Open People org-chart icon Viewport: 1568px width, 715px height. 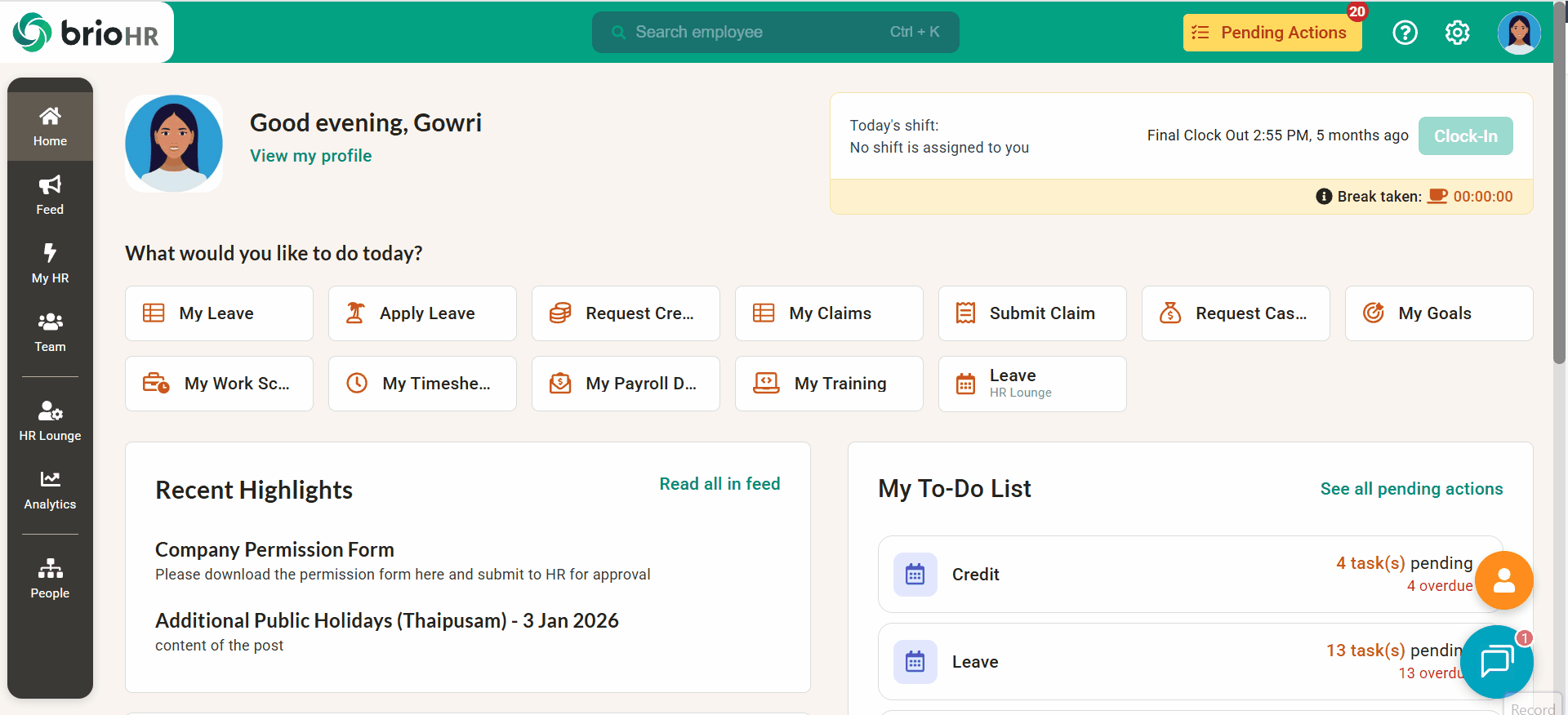[50, 568]
